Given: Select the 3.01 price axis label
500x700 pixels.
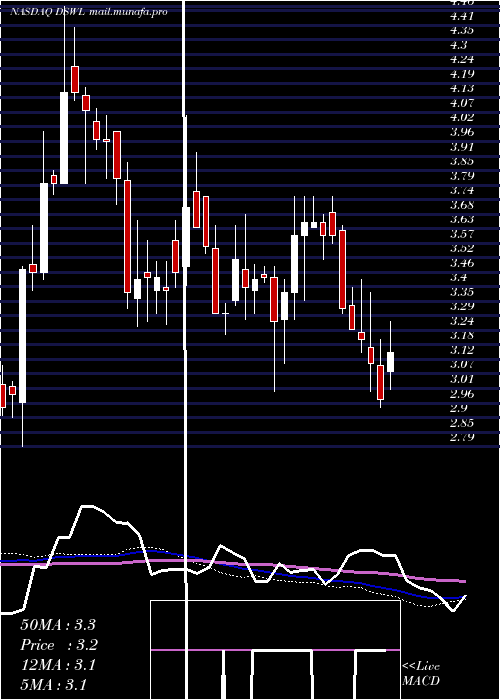Looking at the screenshot, I should click(x=462, y=379).
